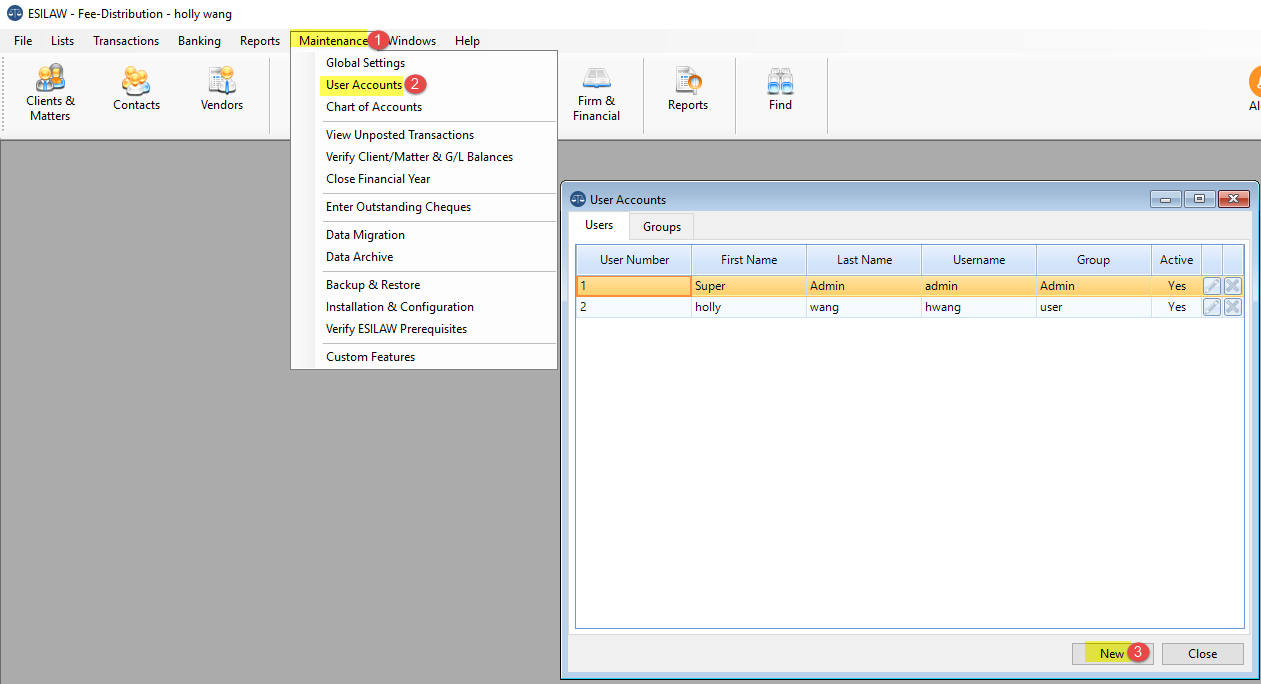Open the Windows menu
1261x684 pixels.
pos(412,41)
